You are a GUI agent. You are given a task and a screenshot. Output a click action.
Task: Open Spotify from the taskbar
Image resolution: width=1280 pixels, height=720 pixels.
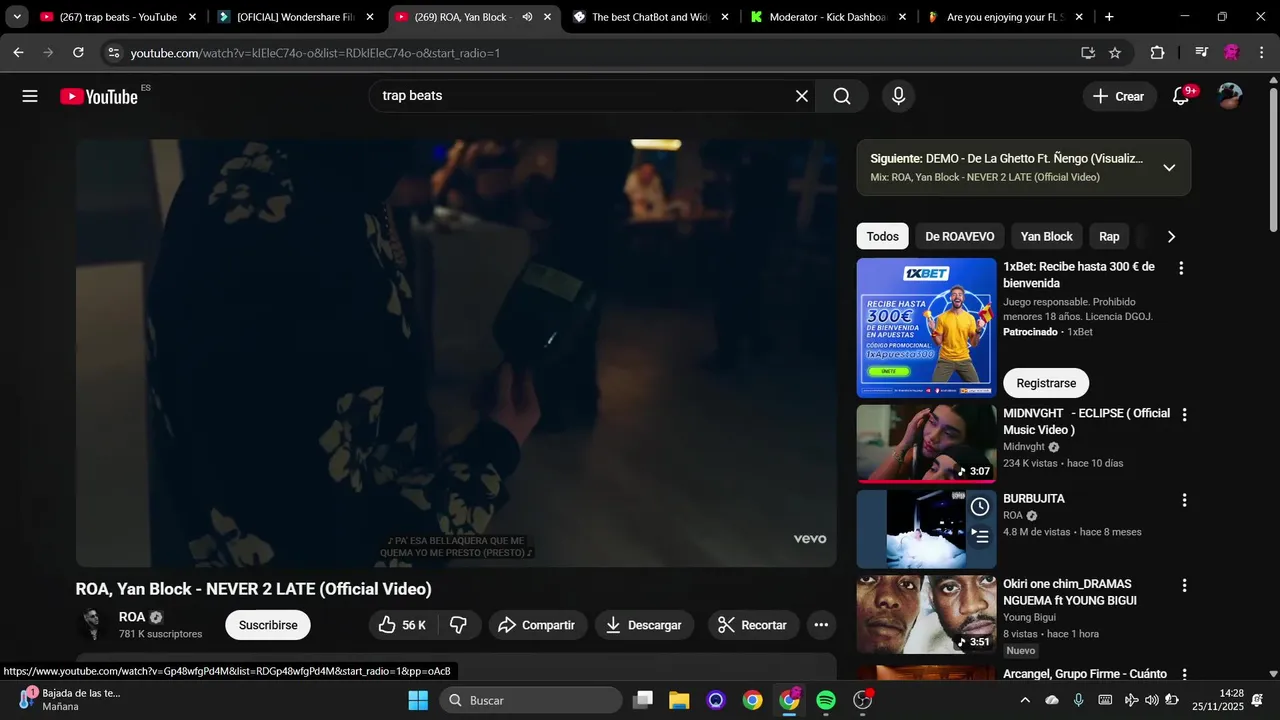(x=826, y=700)
